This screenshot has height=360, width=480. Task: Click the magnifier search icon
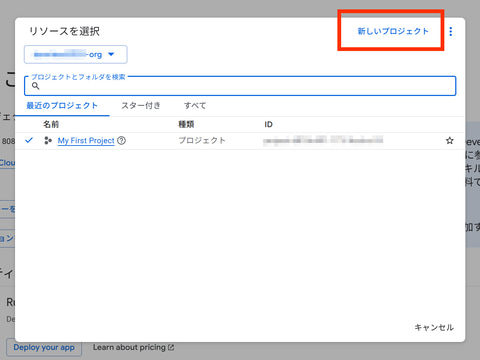(x=36, y=86)
